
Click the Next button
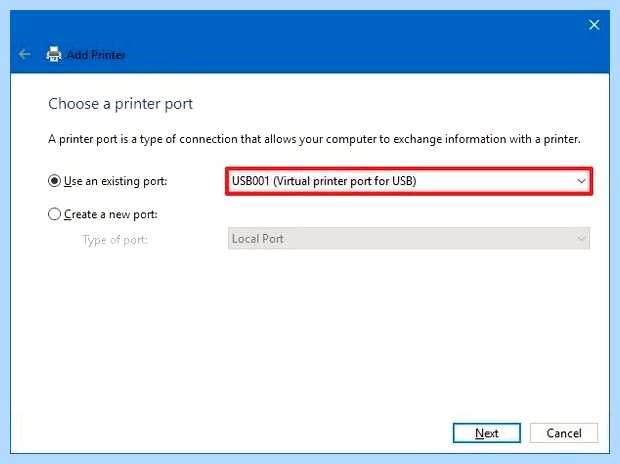tap(486, 433)
